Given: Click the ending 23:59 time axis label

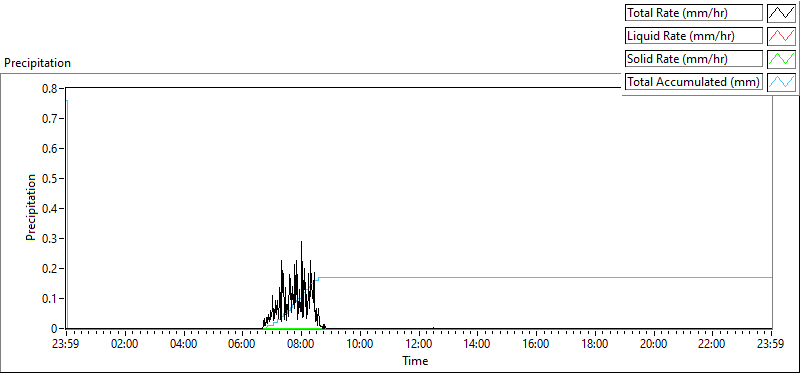Looking at the screenshot, I should click(772, 343).
